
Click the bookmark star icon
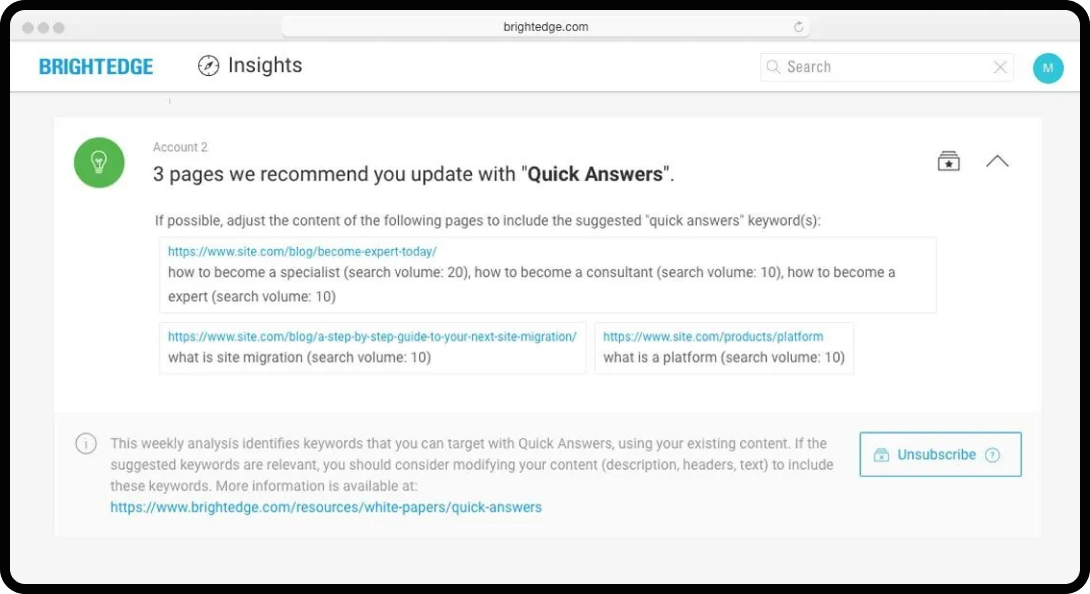click(948, 161)
